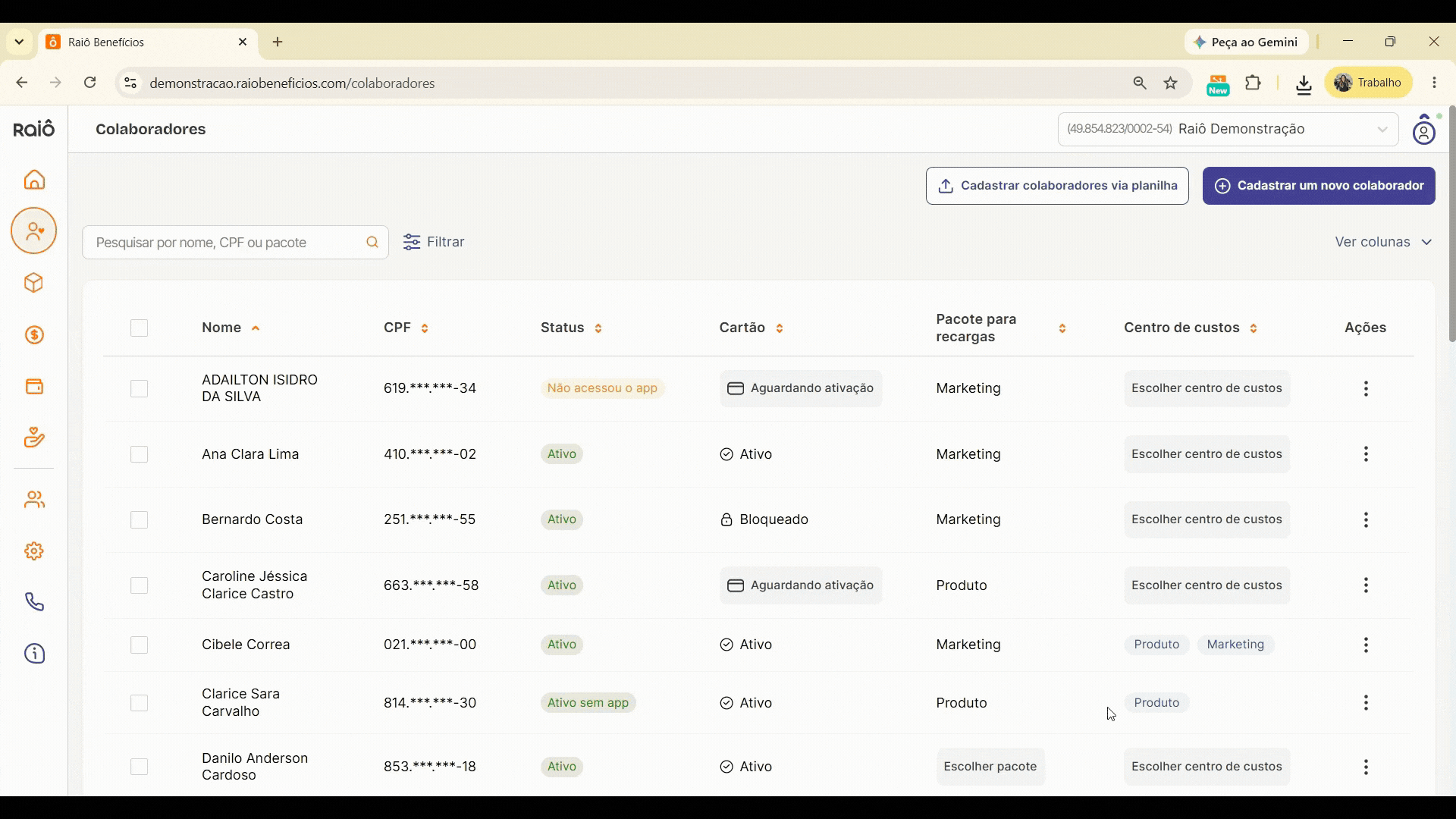The image size is (1456, 819).
Task: Check the box for Bernardo Costa
Action: (139, 520)
